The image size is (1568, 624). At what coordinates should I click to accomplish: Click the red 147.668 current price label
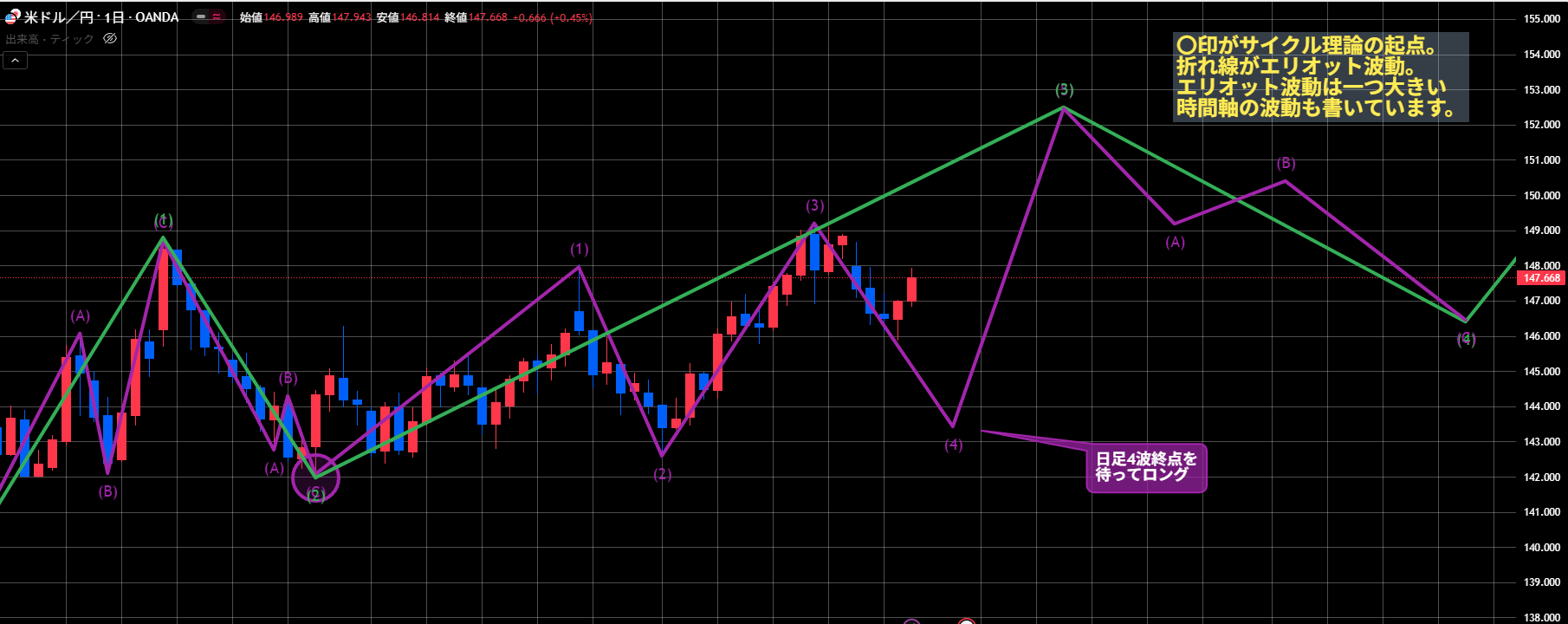(x=1541, y=278)
